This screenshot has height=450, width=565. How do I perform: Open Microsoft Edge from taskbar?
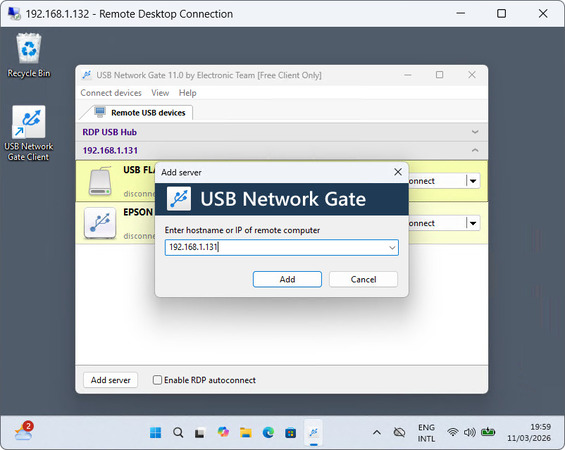(x=268, y=432)
